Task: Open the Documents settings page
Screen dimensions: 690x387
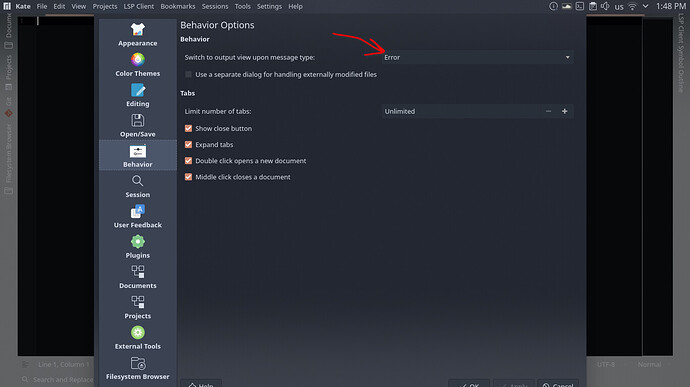Action: (x=138, y=278)
